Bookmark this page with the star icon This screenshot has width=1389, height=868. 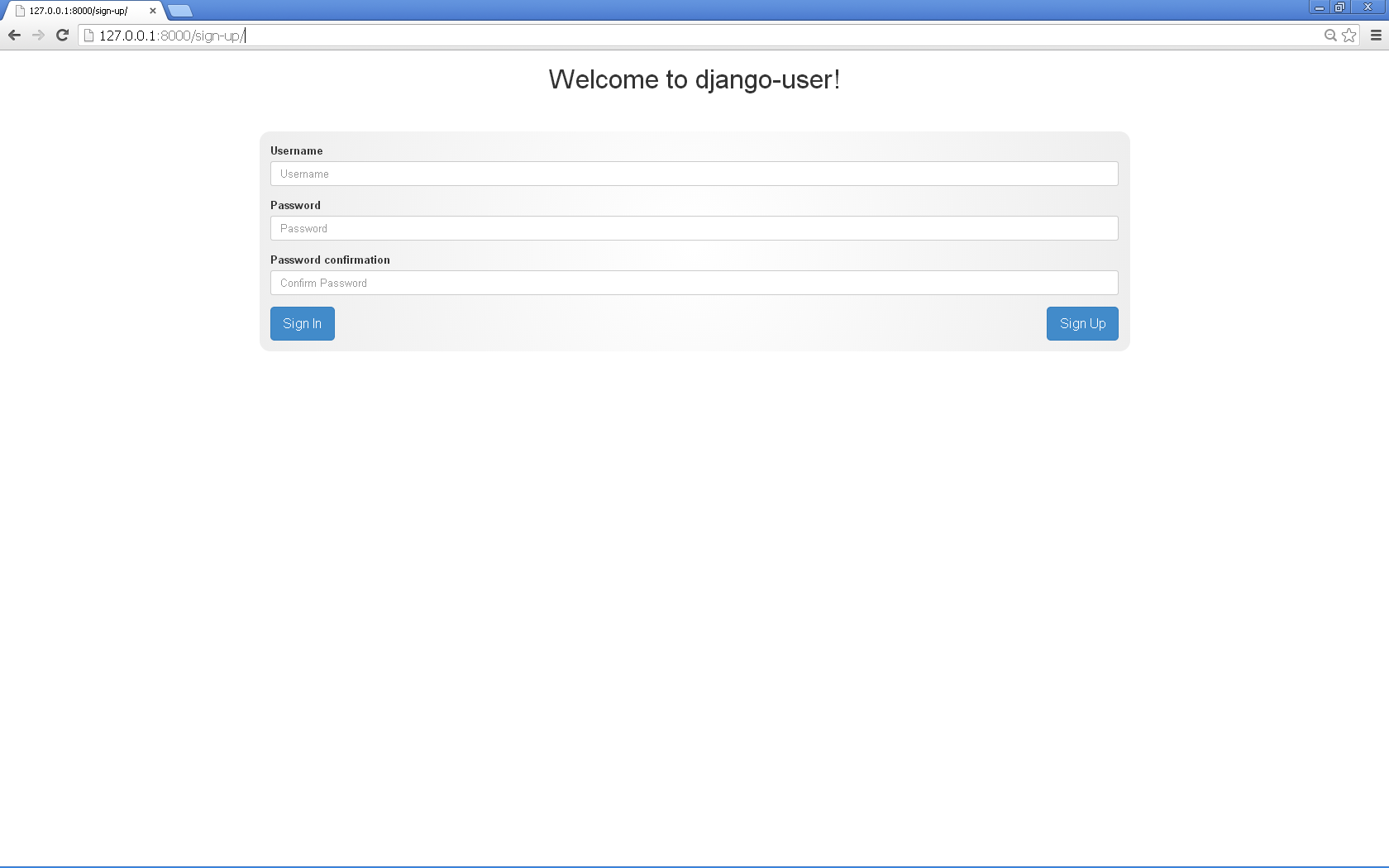[1349, 35]
